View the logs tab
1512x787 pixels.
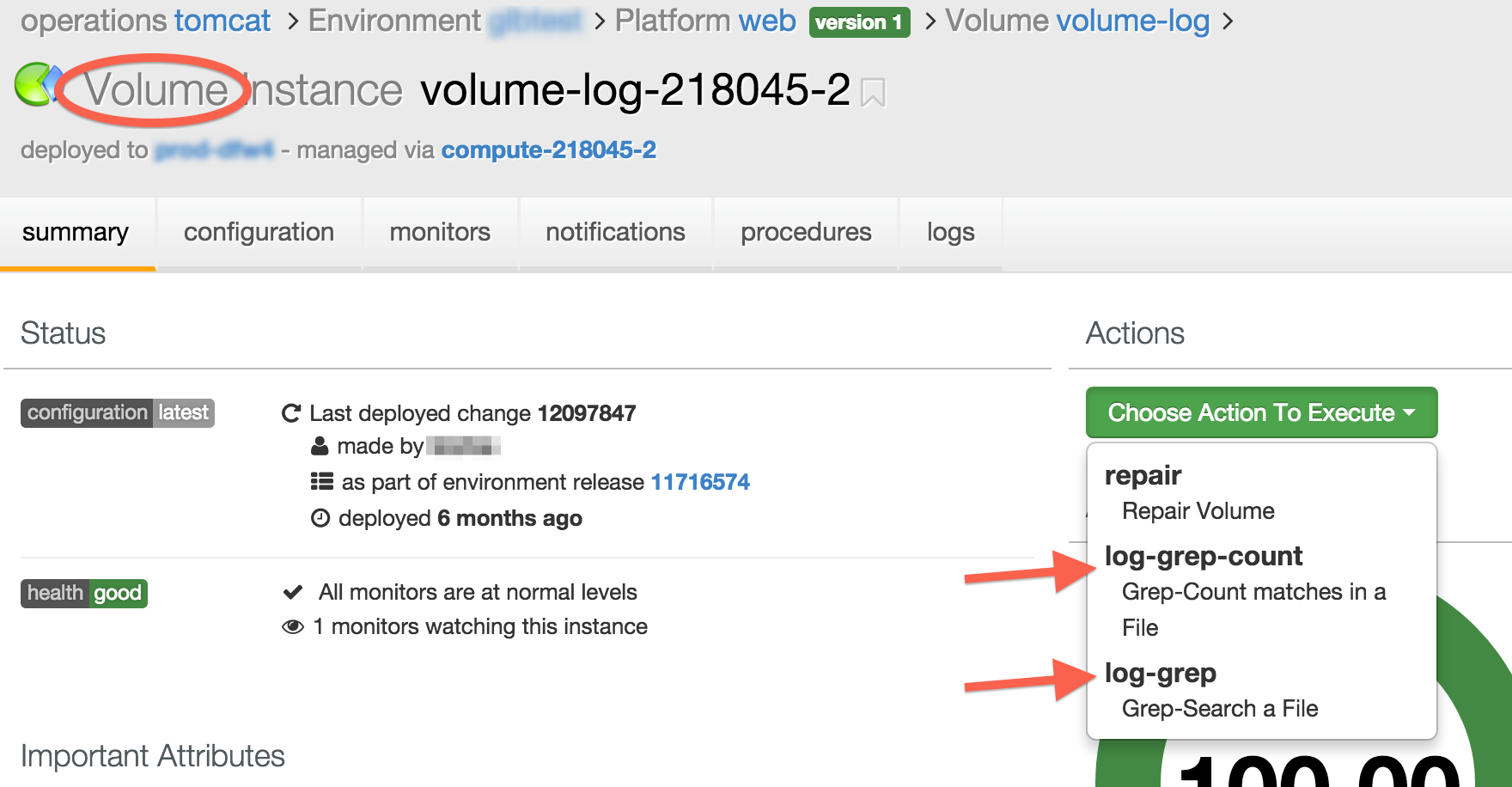tap(950, 232)
